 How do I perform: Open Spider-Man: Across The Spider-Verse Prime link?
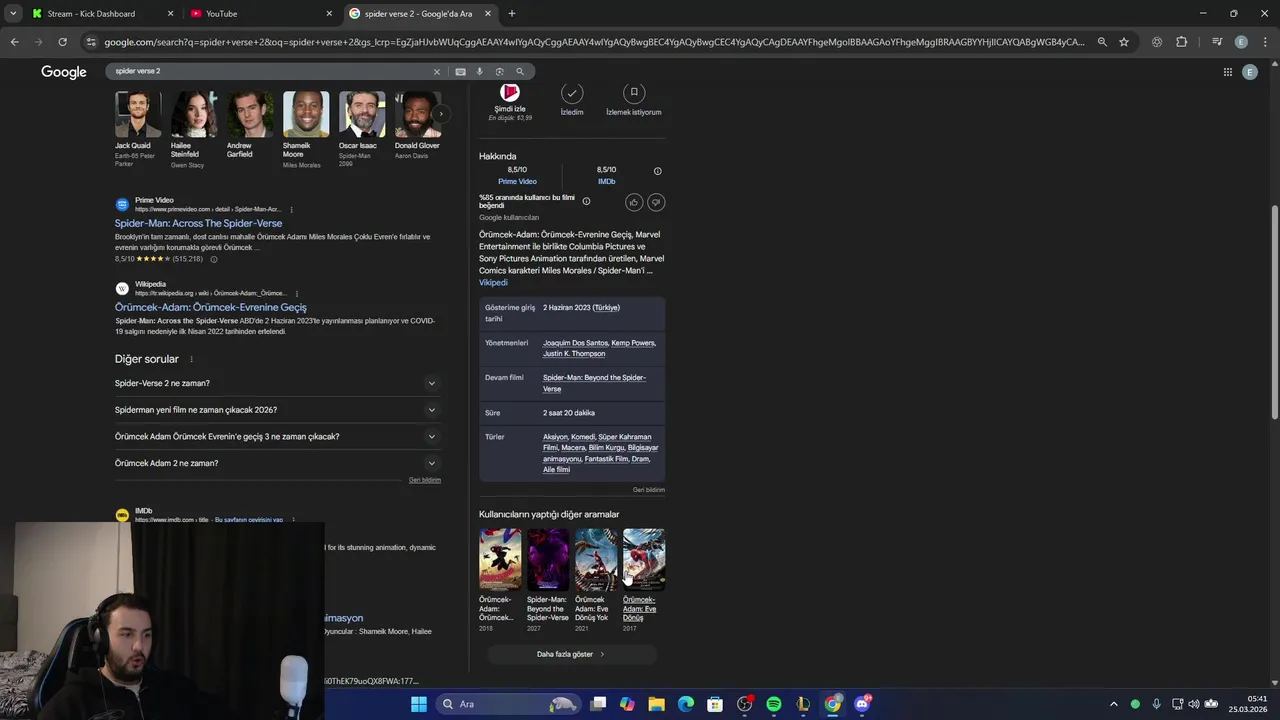pyautogui.click(x=198, y=223)
